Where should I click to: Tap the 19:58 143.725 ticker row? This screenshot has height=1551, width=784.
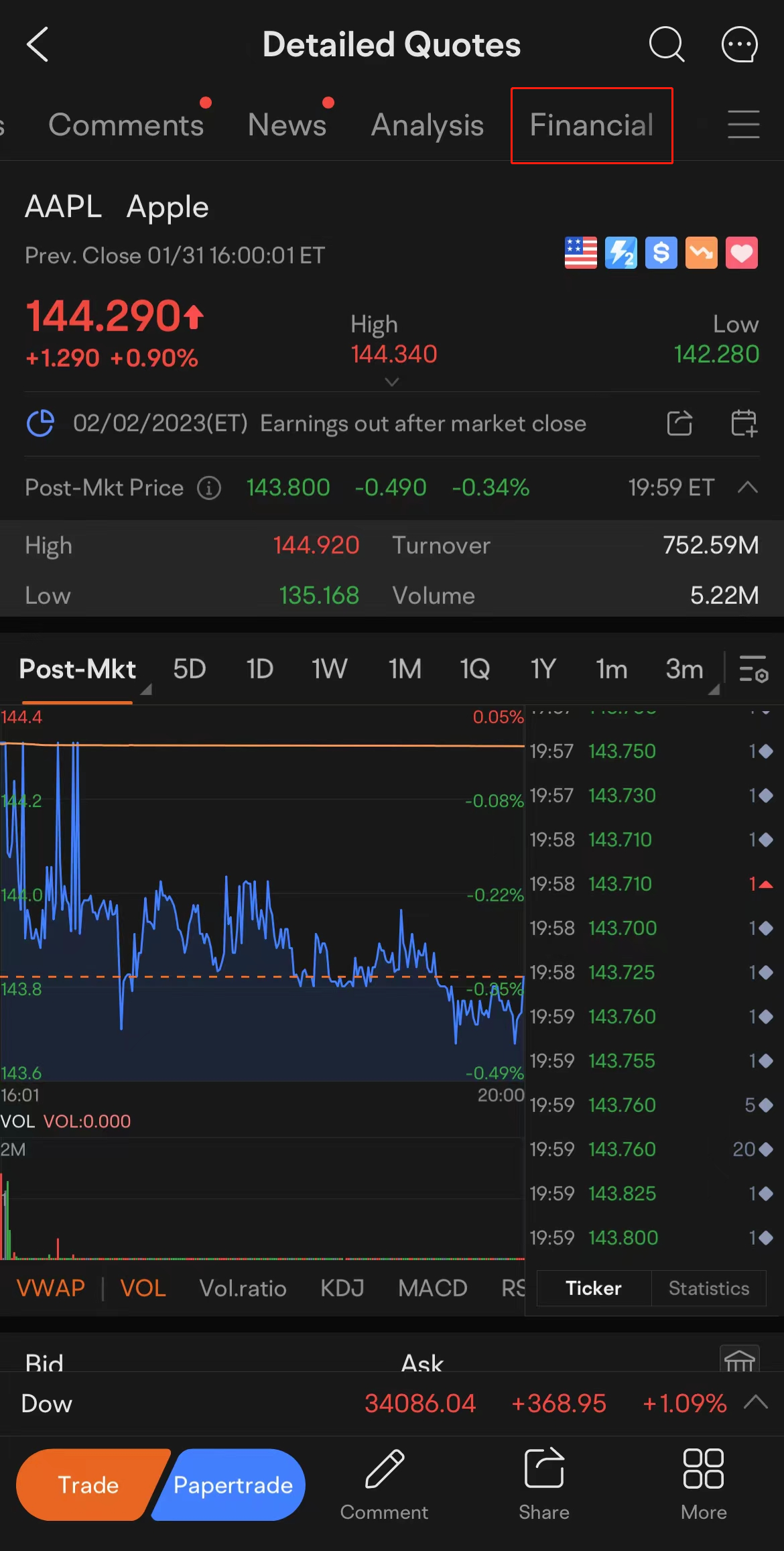click(652, 972)
